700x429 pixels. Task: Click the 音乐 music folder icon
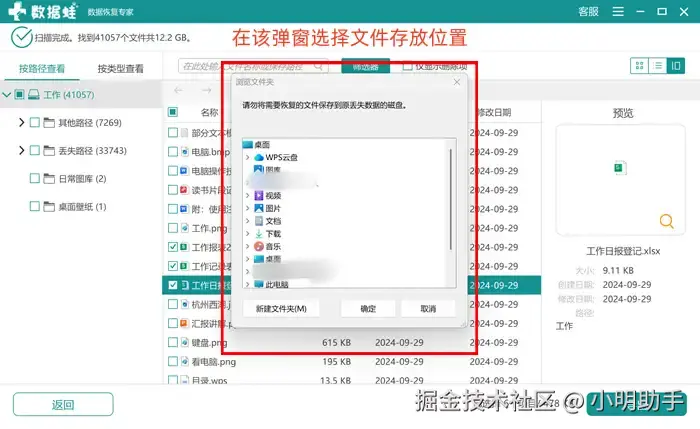(259, 246)
